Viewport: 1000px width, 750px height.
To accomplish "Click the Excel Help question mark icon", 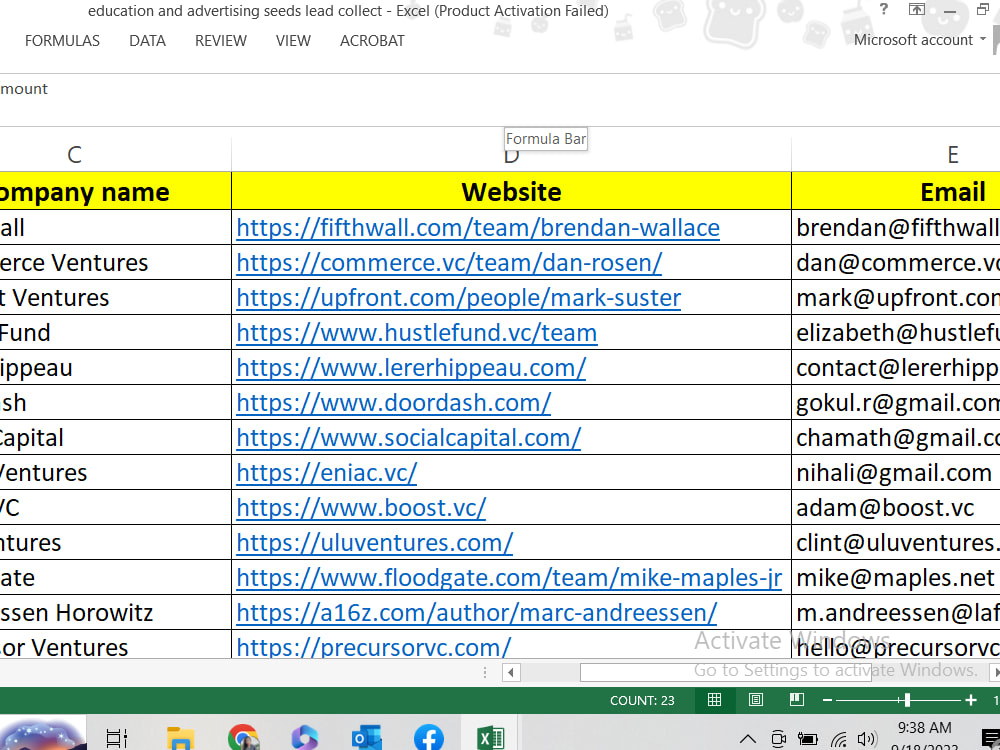I will [883, 9].
